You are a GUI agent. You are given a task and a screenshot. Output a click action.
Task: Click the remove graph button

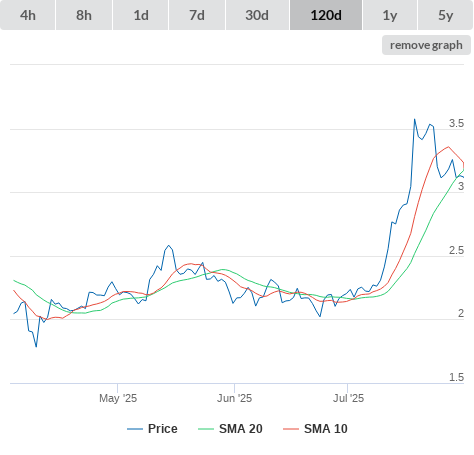click(x=426, y=45)
